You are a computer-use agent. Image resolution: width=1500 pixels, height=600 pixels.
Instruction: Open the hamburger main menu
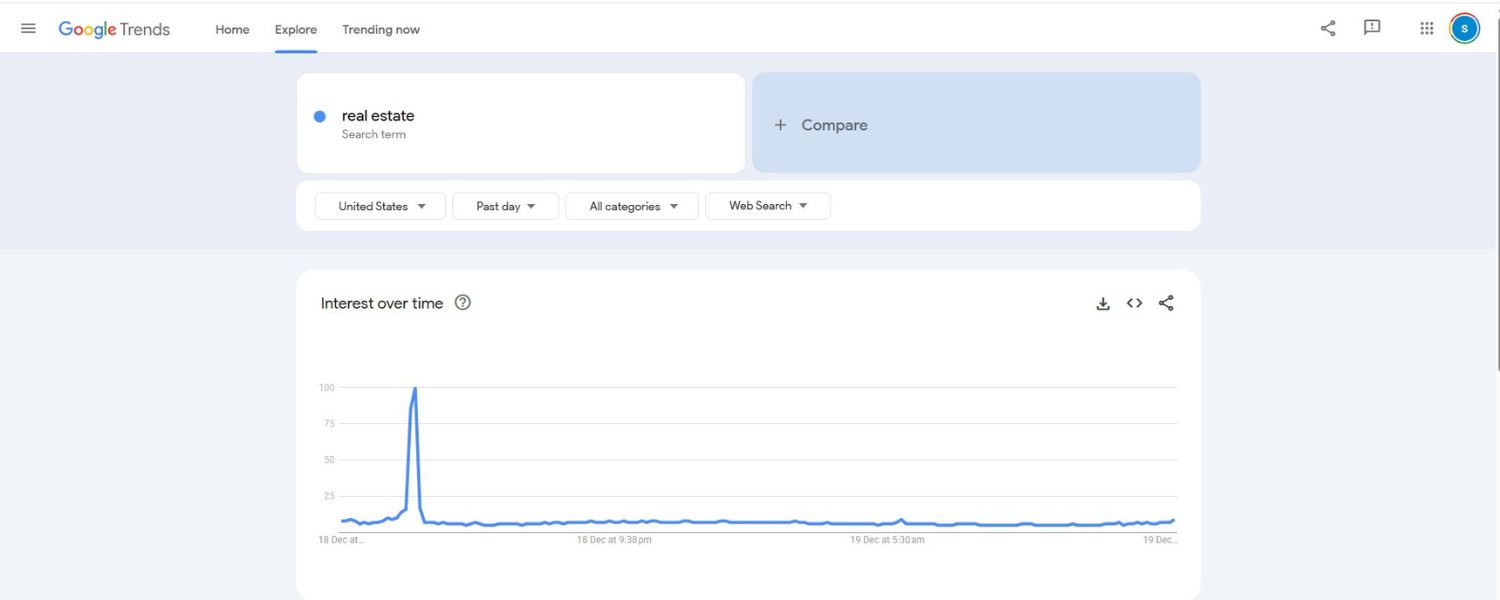(28, 29)
